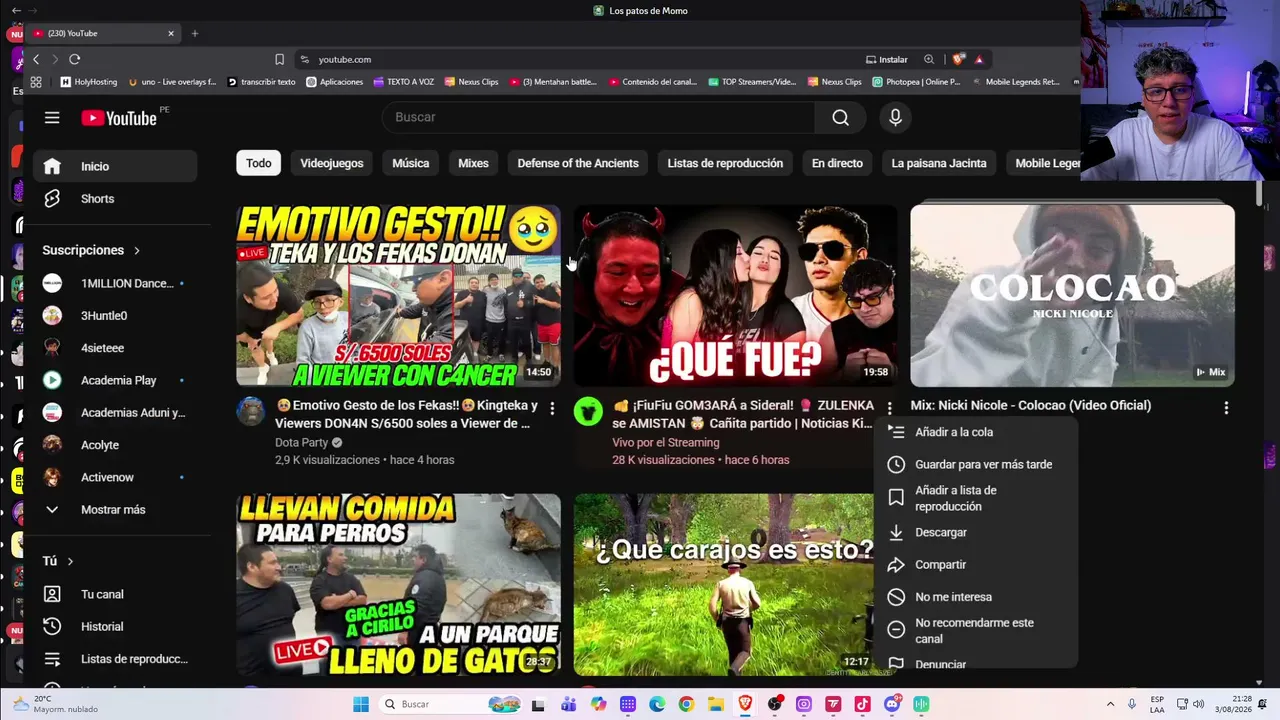Choose No recomendarme este canal

[x=975, y=631]
